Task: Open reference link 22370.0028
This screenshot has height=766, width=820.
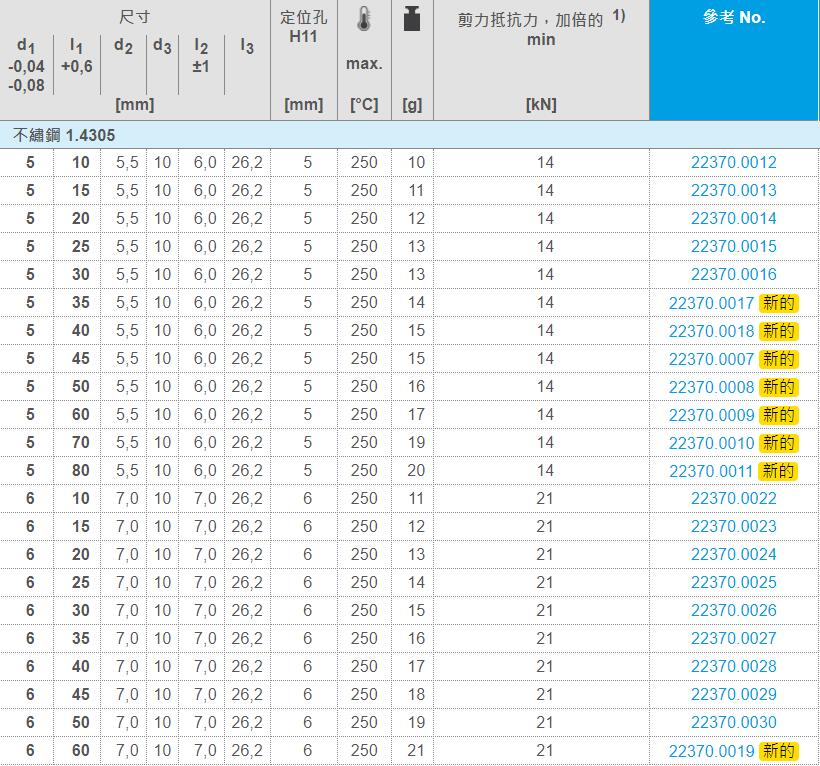Action: tap(733, 667)
